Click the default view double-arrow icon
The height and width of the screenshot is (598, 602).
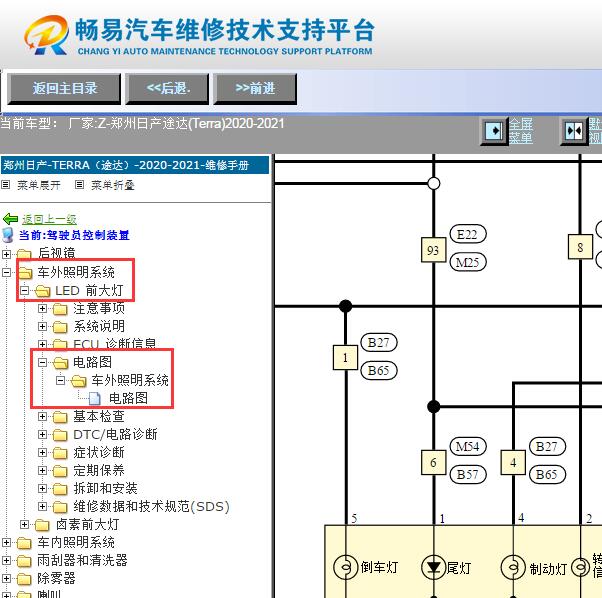pos(574,131)
